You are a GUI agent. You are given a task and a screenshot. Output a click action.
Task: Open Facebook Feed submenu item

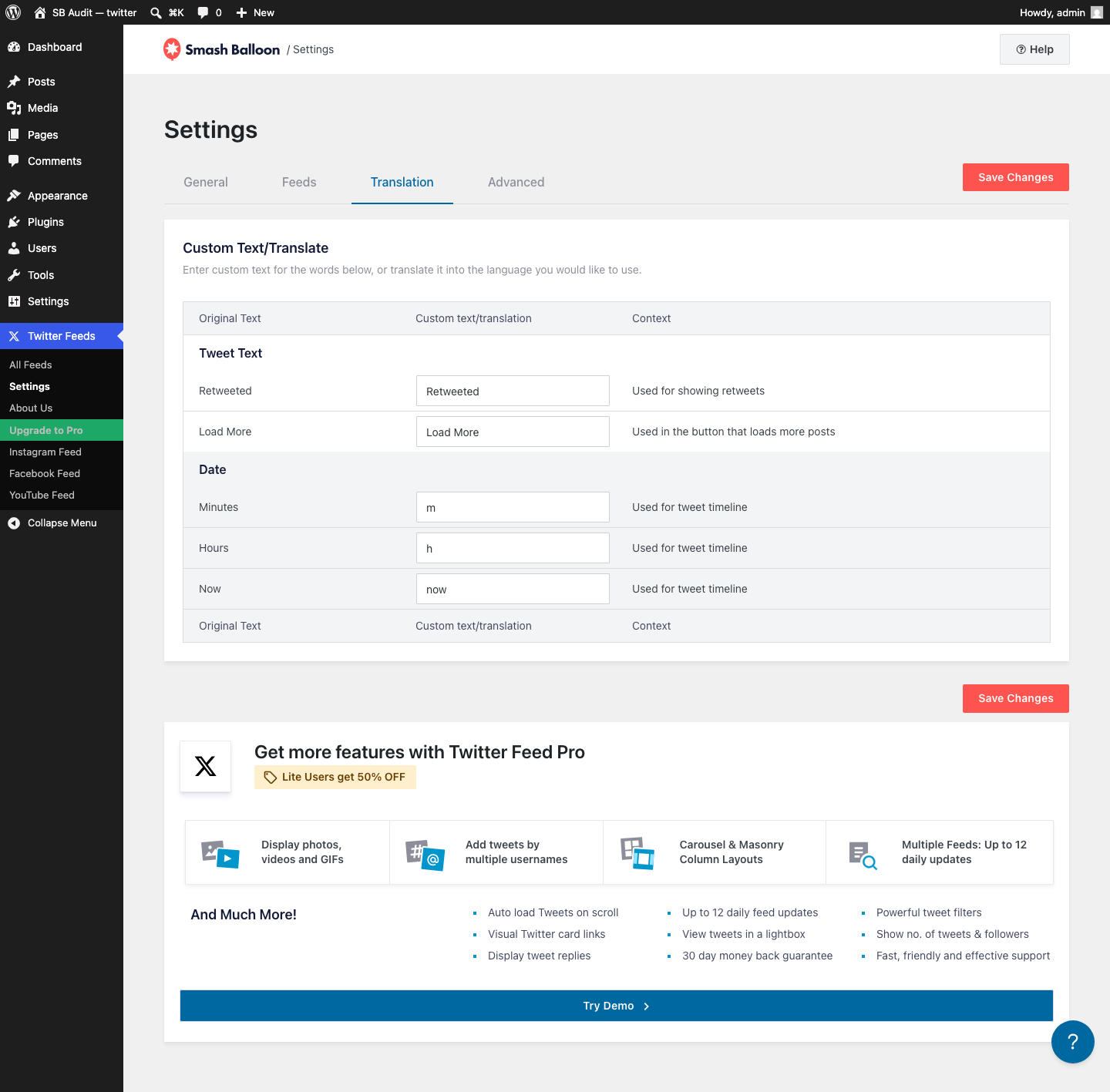[x=45, y=474]
